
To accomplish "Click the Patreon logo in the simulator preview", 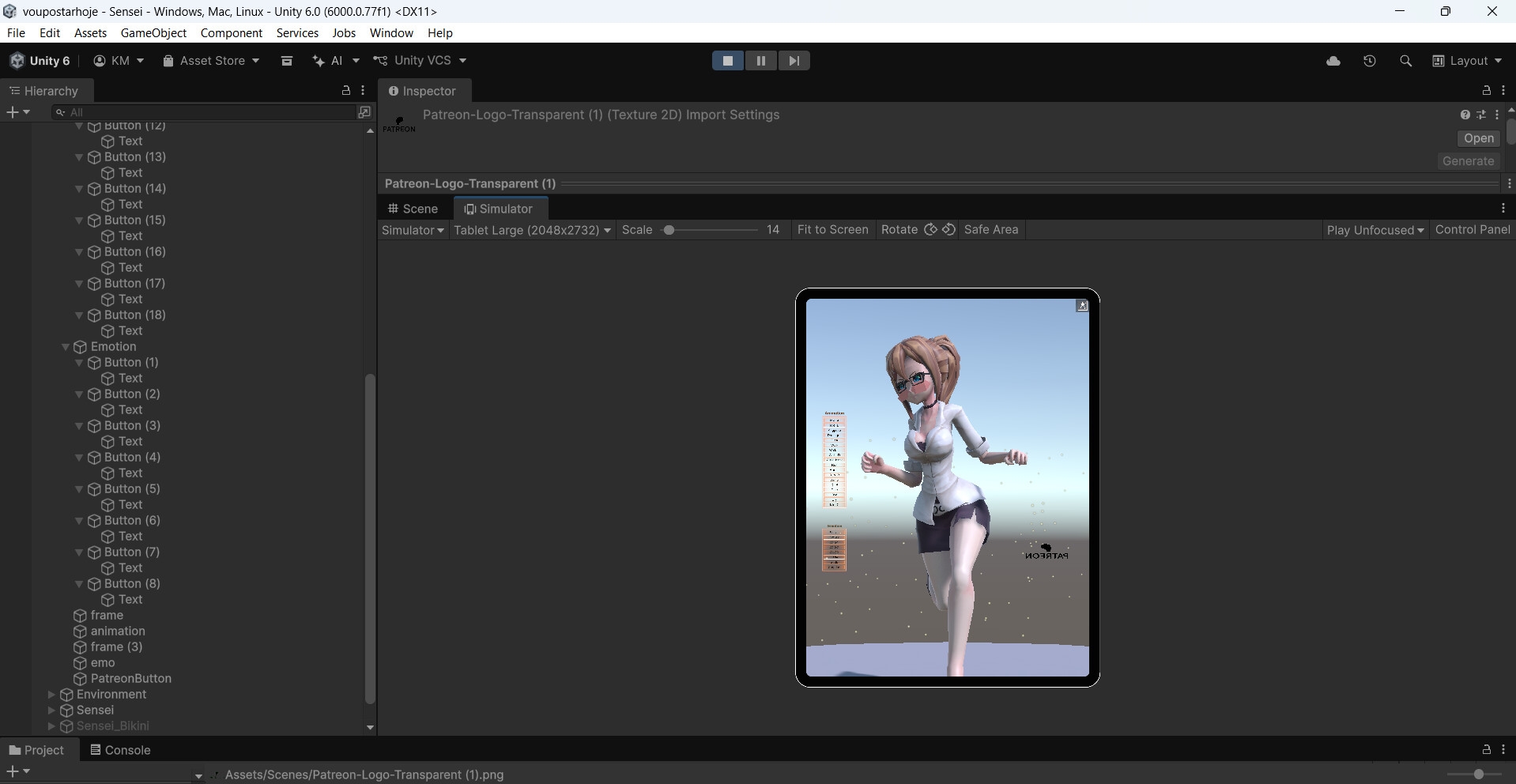I will coord(1046,552).
